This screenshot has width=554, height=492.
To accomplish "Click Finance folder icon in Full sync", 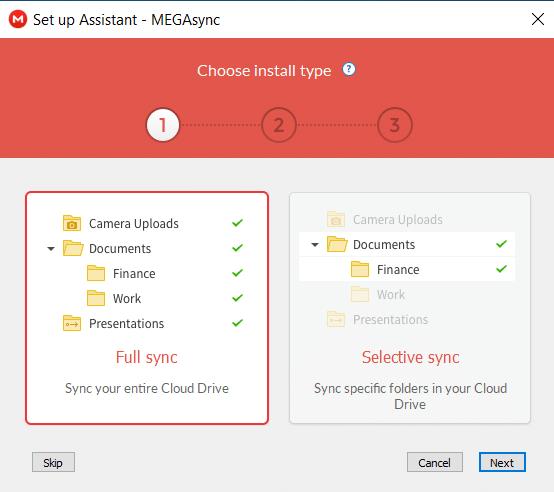I will (96, 273).
